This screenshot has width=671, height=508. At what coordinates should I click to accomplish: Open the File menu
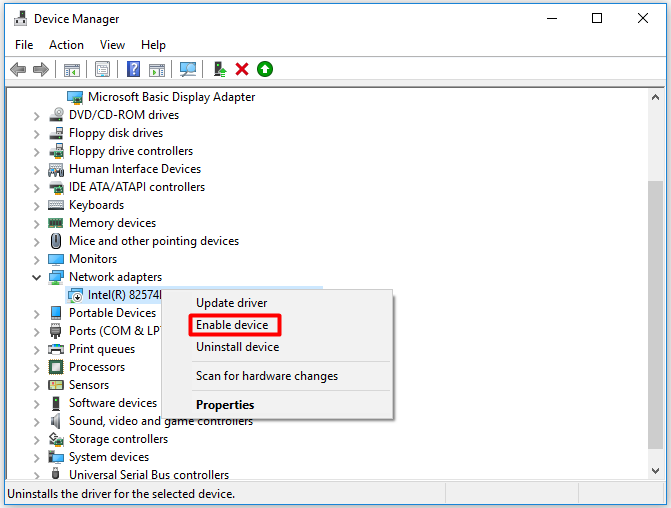click(x=24, y=45)
